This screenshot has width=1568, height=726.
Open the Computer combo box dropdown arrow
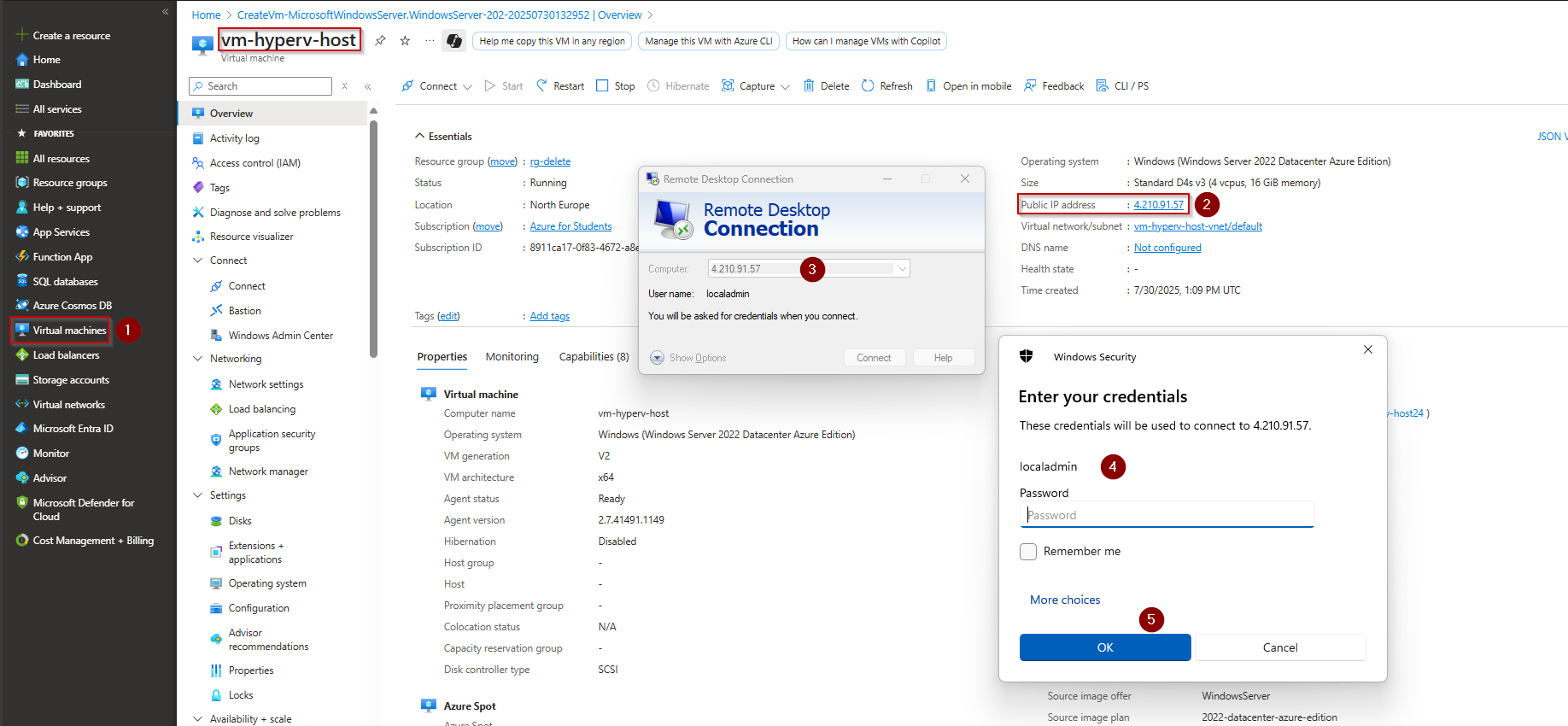(x=902, y=269)
